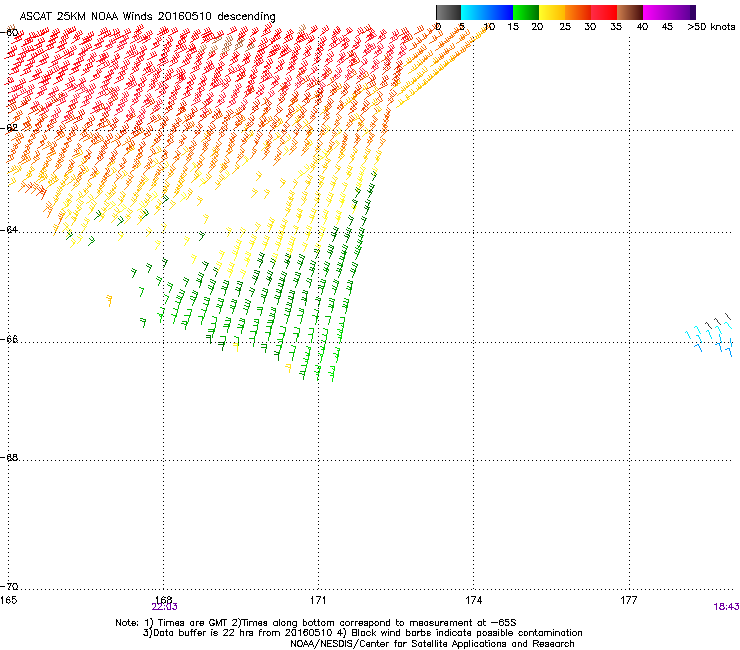Click the '>50 knots' legend label
This screenshot has width=740, height=650.
[x=711, y=27]
